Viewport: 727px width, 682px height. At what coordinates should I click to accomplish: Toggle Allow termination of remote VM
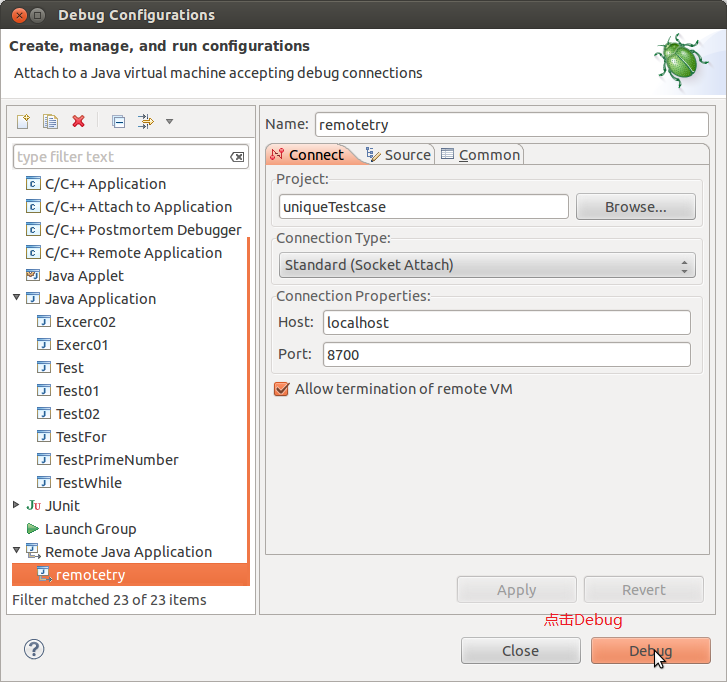click(281, 389)
